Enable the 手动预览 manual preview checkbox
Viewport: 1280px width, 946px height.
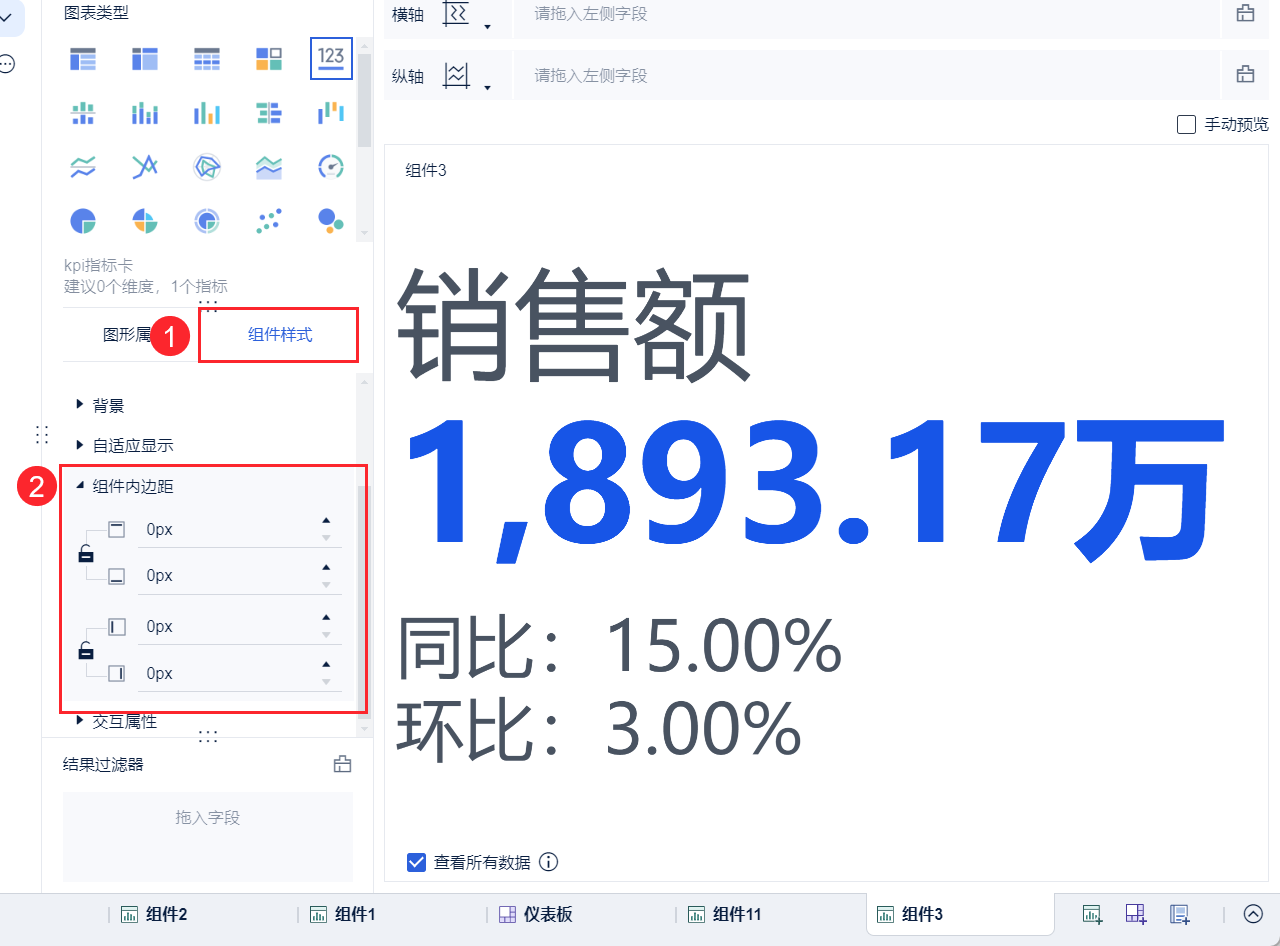coord(1187,125)
